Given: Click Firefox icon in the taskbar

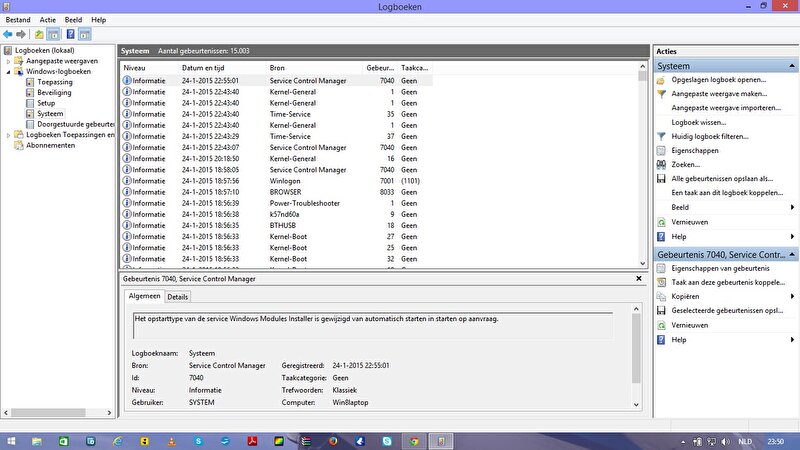Looking at the screenshot, I should tap(333, 440).
